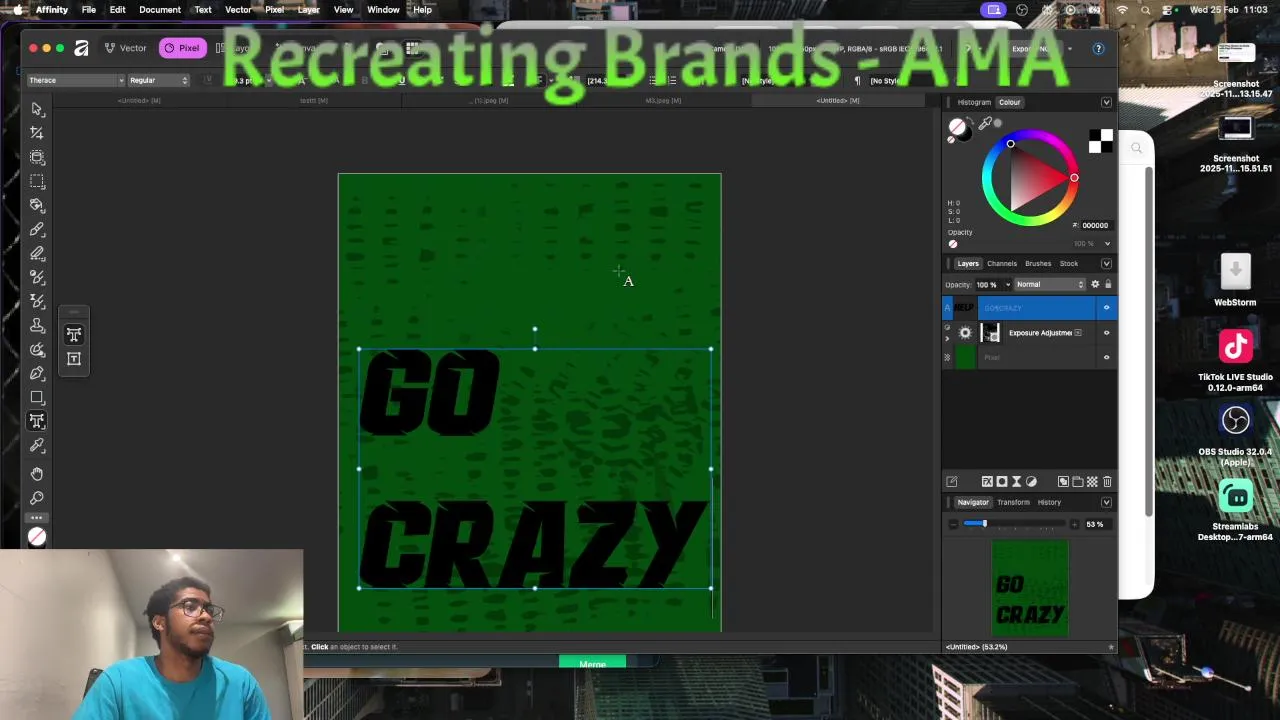Click the Mask Layer icon
Viewport: 1280px width, 720px height.
pos(1001,482)
